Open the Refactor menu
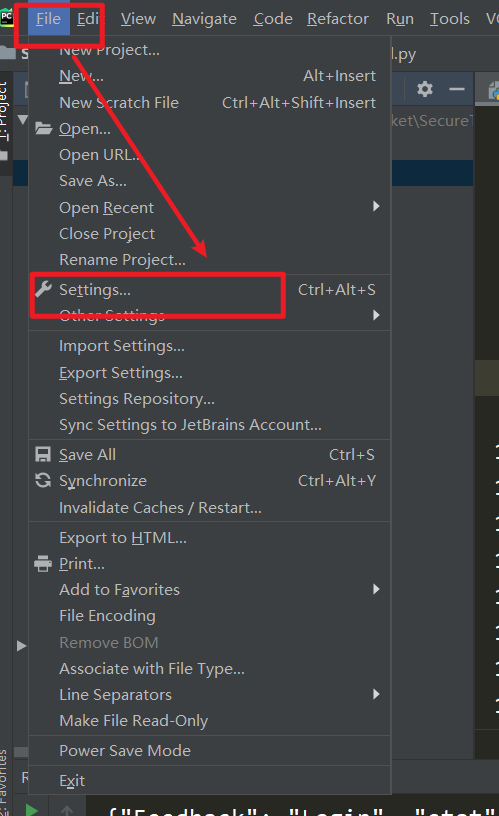Viewport: 499px width, 816px height. (338, 19)
